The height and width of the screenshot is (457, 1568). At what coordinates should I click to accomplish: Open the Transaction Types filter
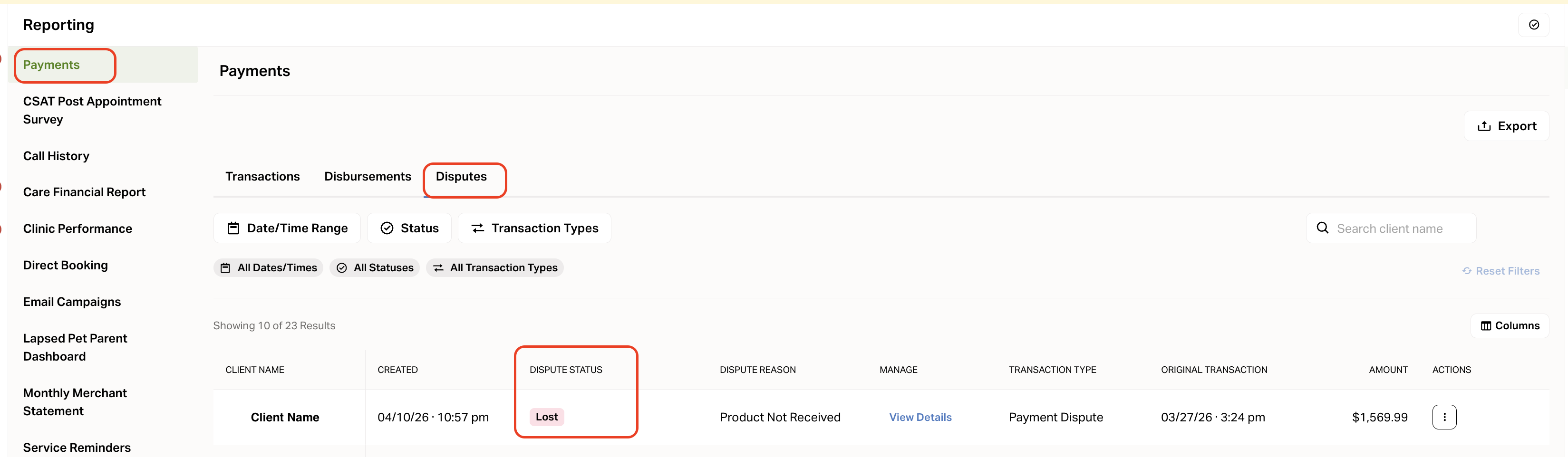point(534,228)
